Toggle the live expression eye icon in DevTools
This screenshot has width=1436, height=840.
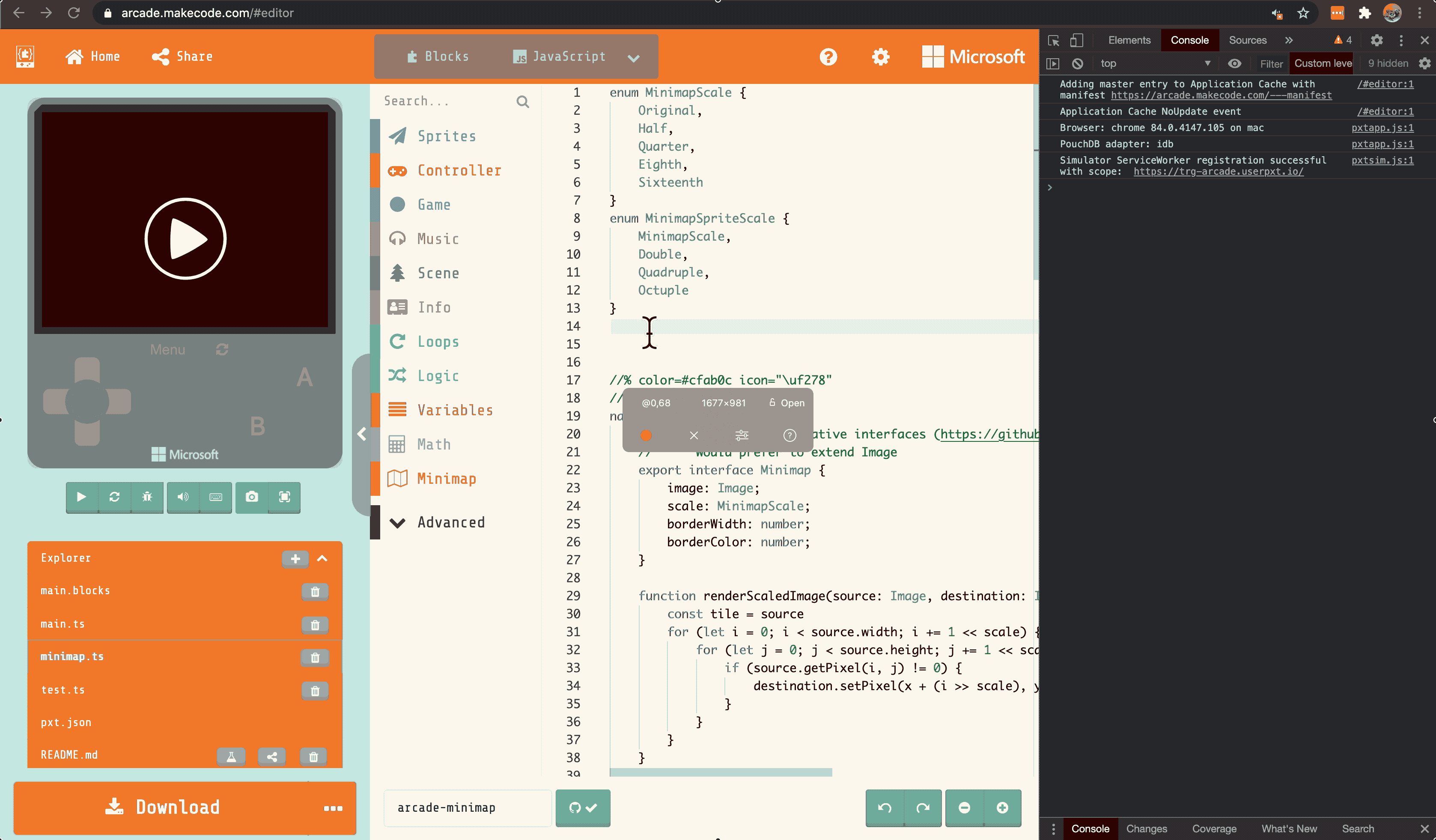(1234, 63)
